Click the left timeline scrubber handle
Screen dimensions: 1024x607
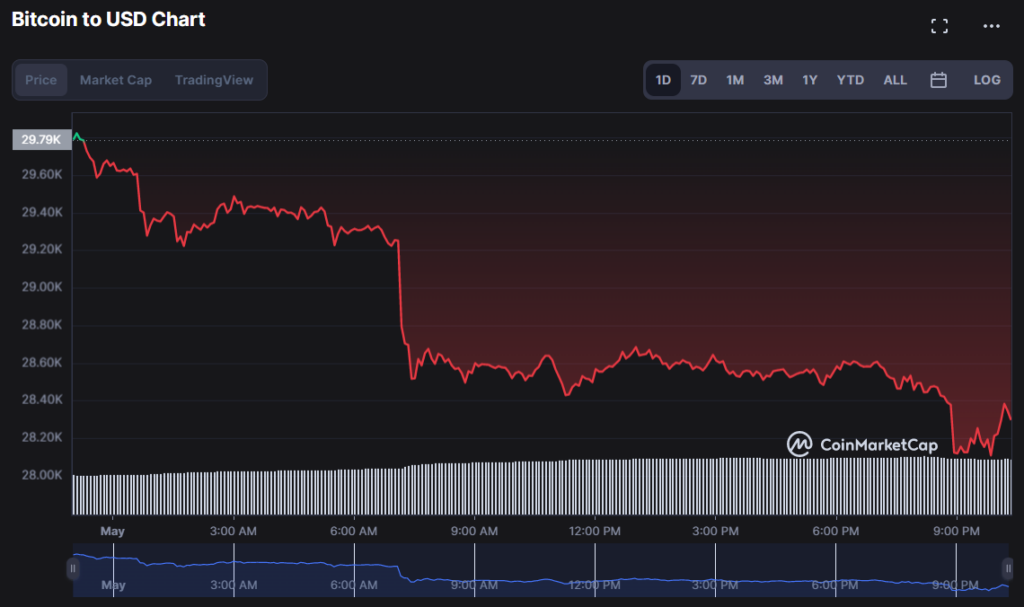point(73,569)
